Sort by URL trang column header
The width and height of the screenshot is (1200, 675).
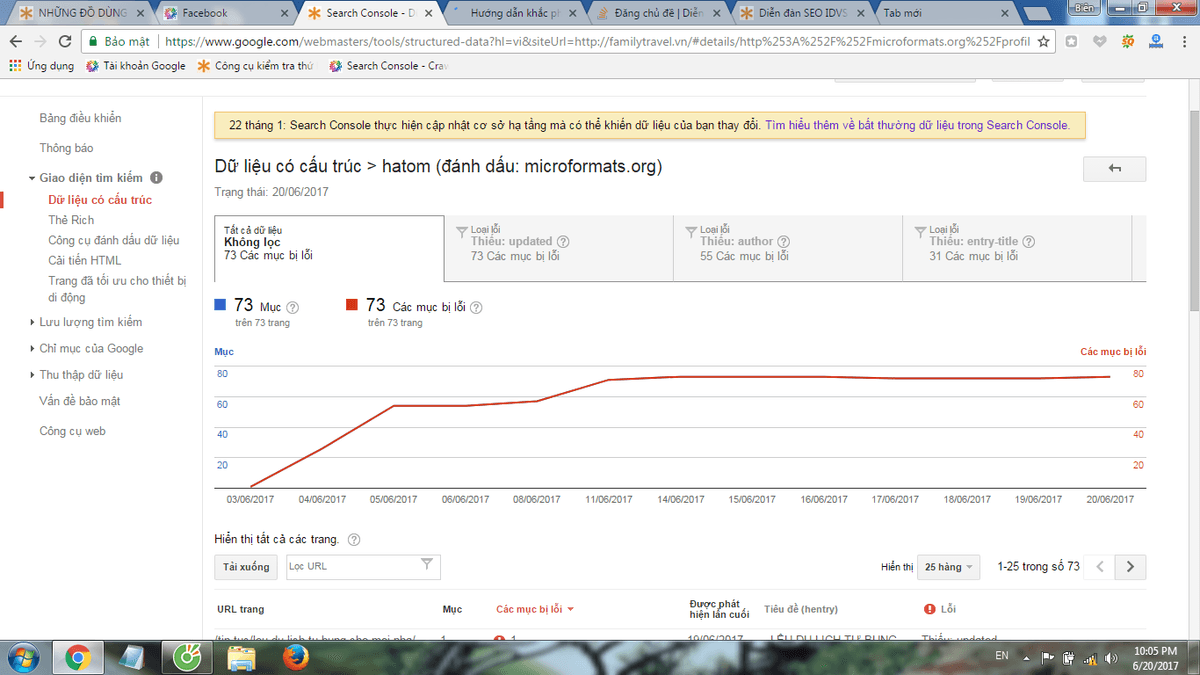click(240, 609)
